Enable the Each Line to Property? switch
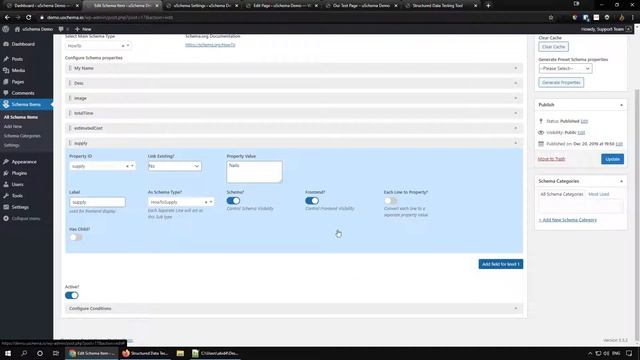The image size is (640, 360). tap(390, 201)
